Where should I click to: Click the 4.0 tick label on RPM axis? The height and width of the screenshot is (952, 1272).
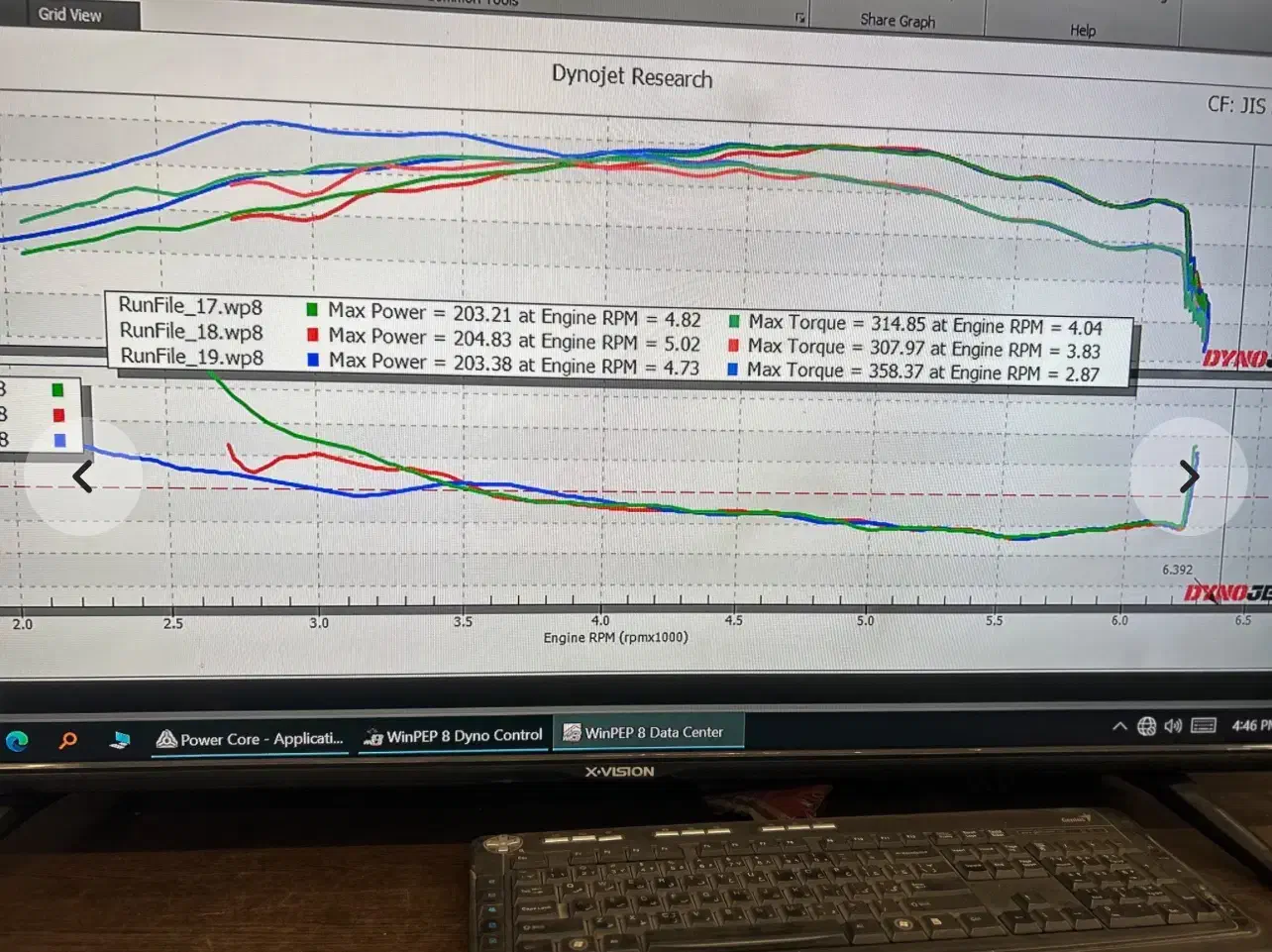coord(600,621)
